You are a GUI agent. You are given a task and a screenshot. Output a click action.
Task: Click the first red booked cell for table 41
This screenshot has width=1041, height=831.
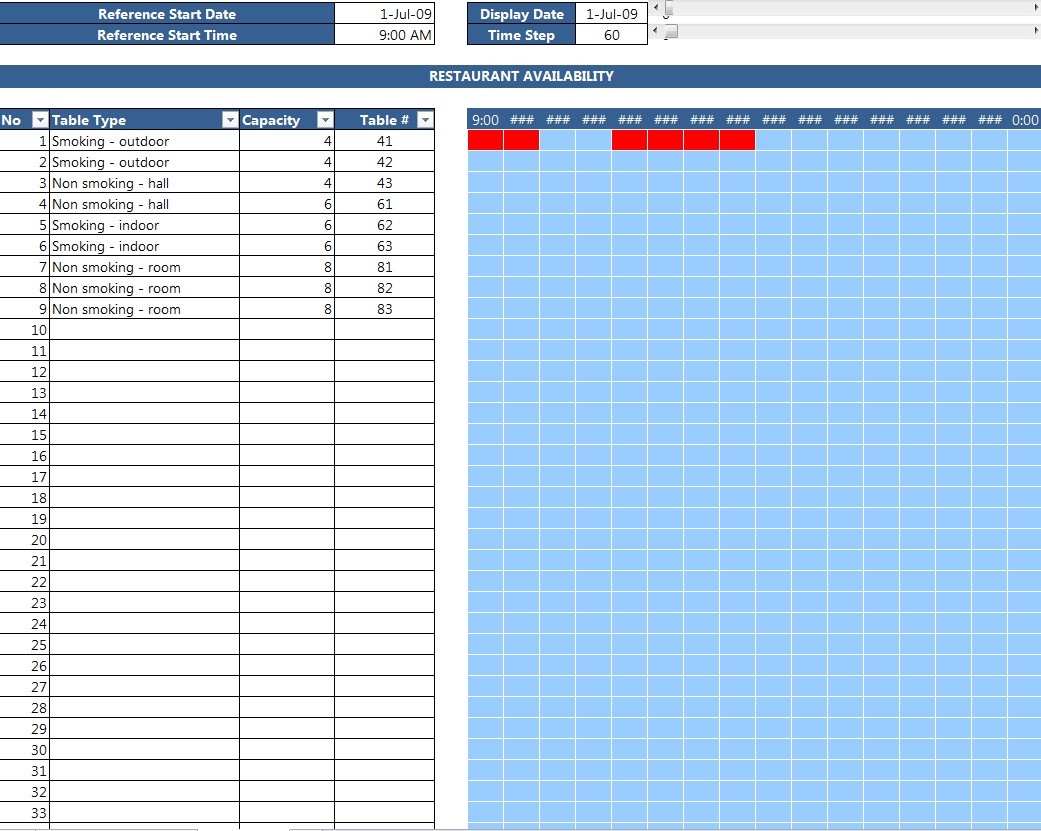coord(485,140)
